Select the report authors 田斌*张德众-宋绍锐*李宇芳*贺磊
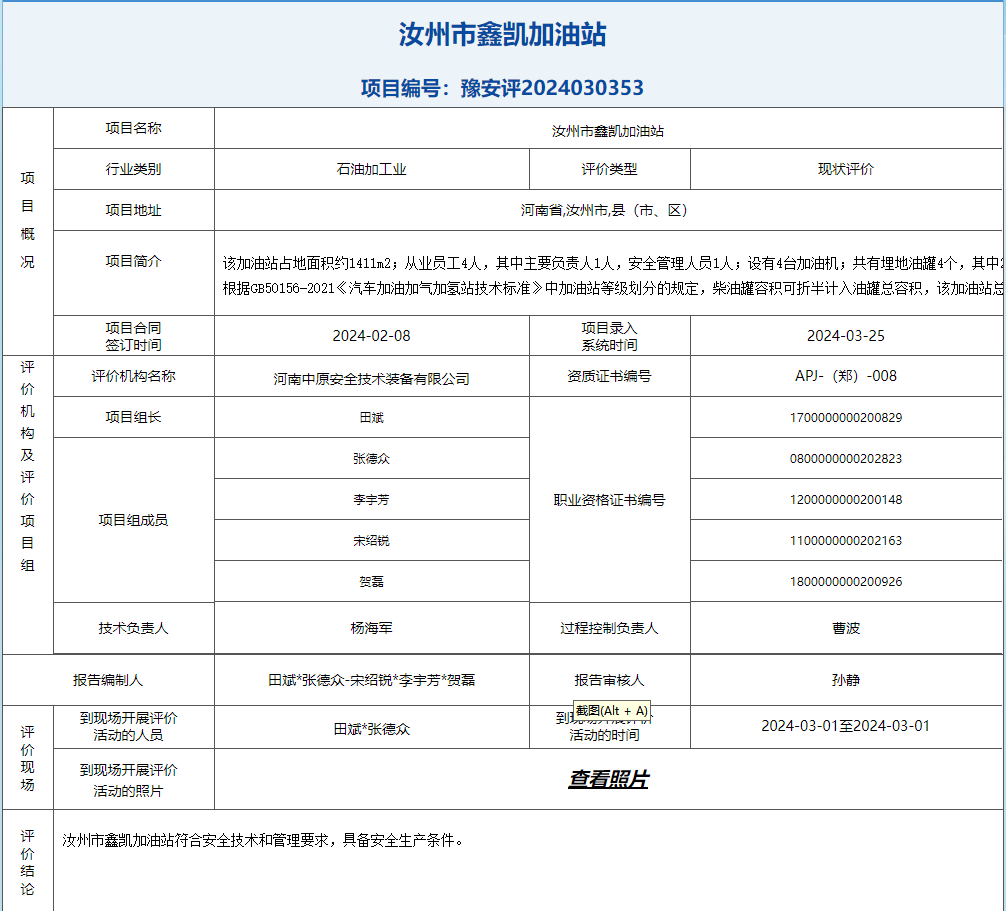 (371, 680)
